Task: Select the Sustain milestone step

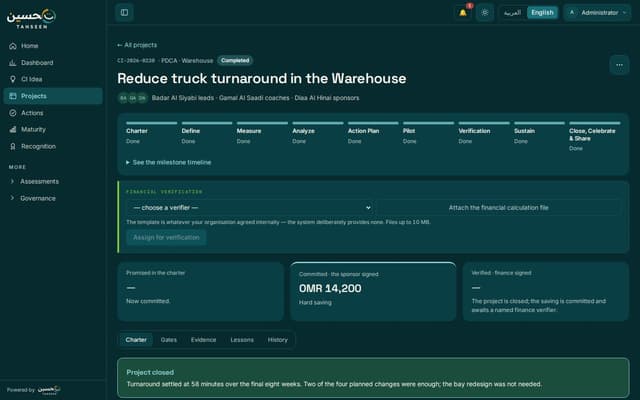Action: (539, 132)
